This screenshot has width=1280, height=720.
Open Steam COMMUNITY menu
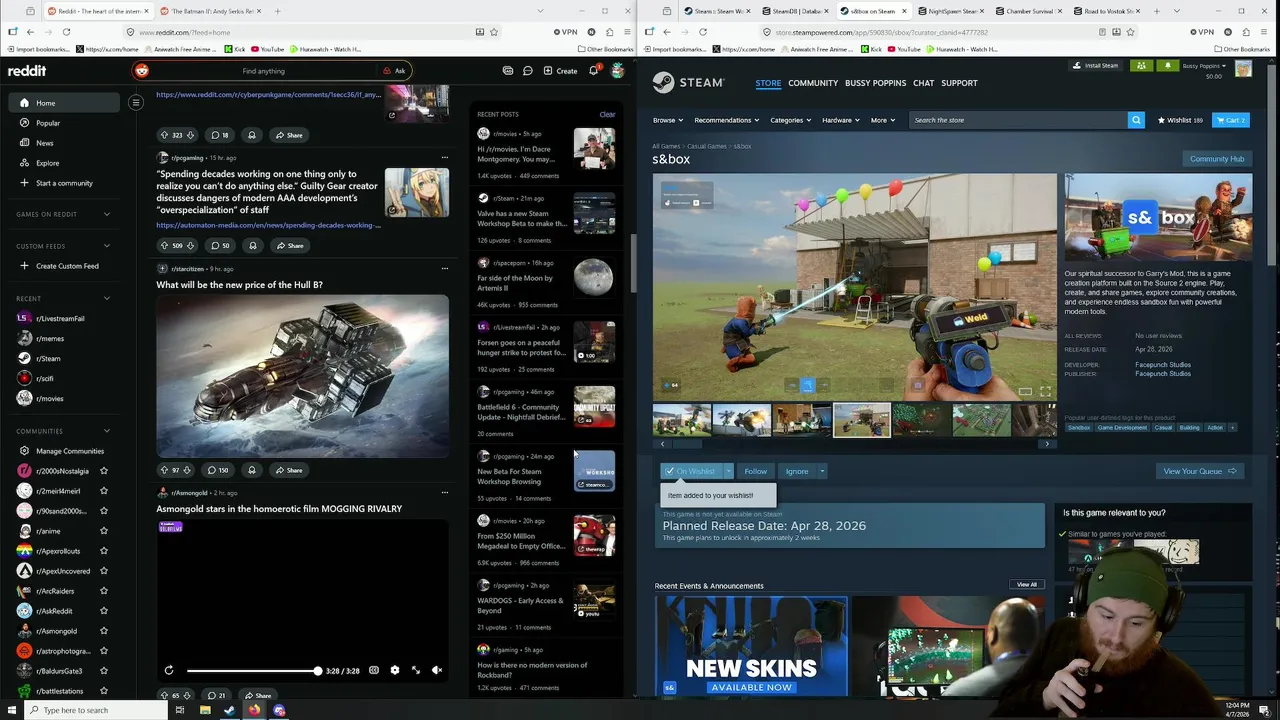813,83
